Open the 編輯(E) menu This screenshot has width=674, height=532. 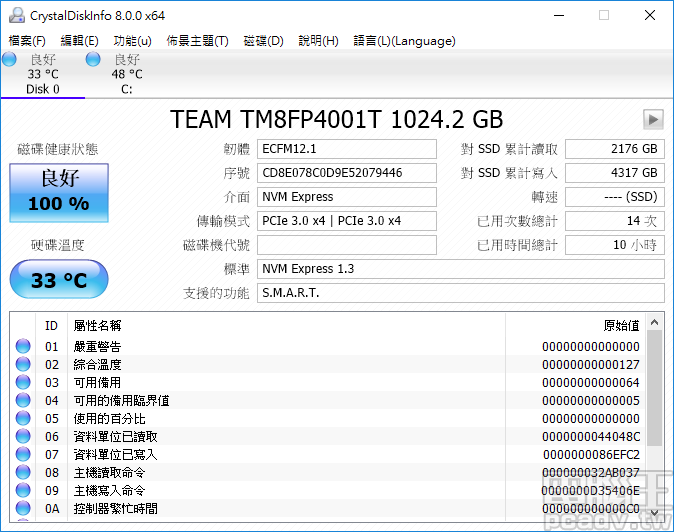[80, 41]
